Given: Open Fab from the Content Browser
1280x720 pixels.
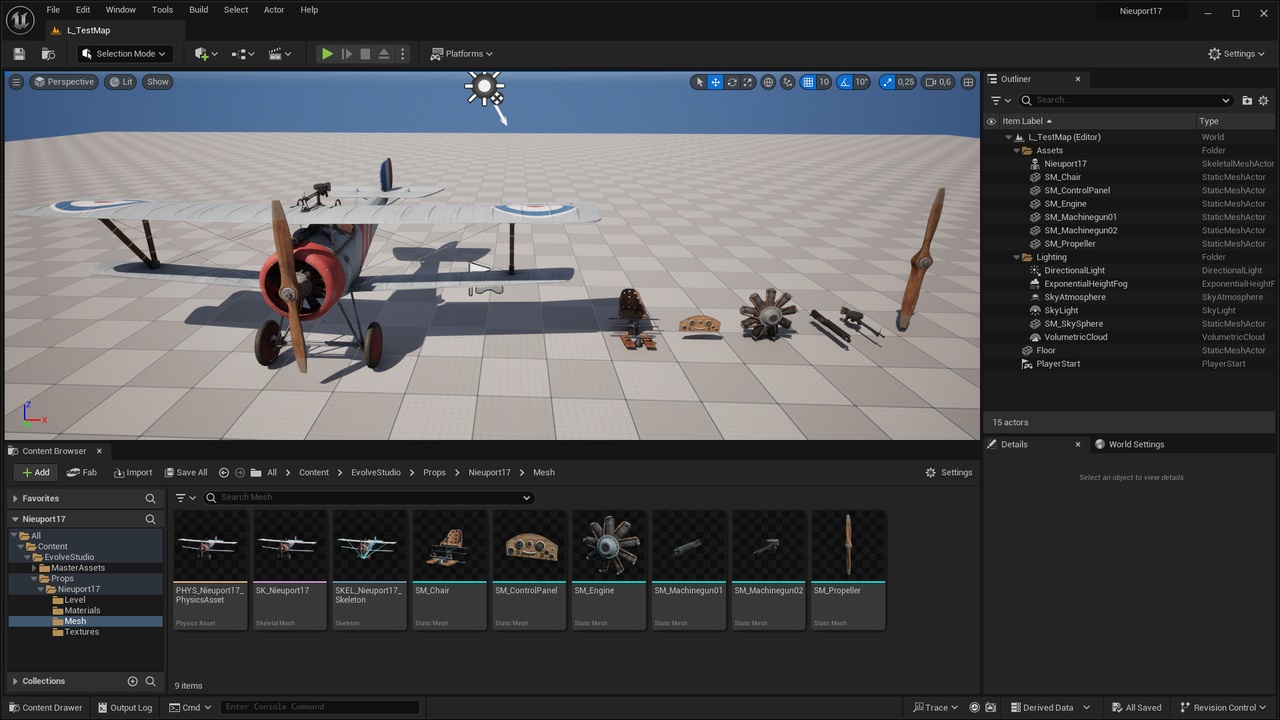Looking at the screenshot, I should point(82,472).
